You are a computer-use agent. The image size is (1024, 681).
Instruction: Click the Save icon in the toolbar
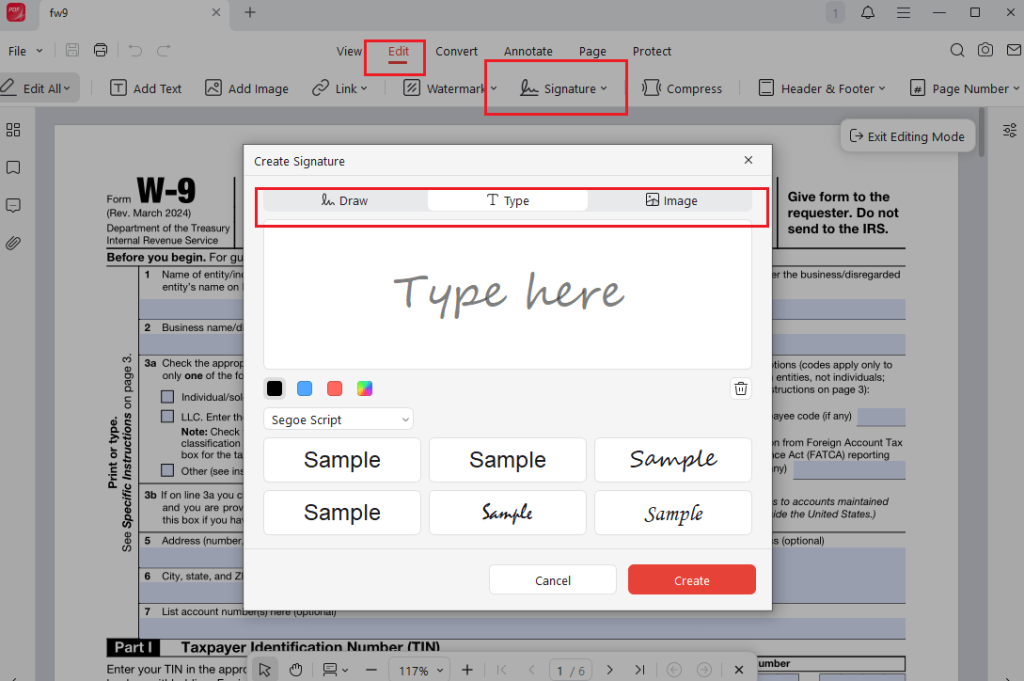(x=72, y=50)
